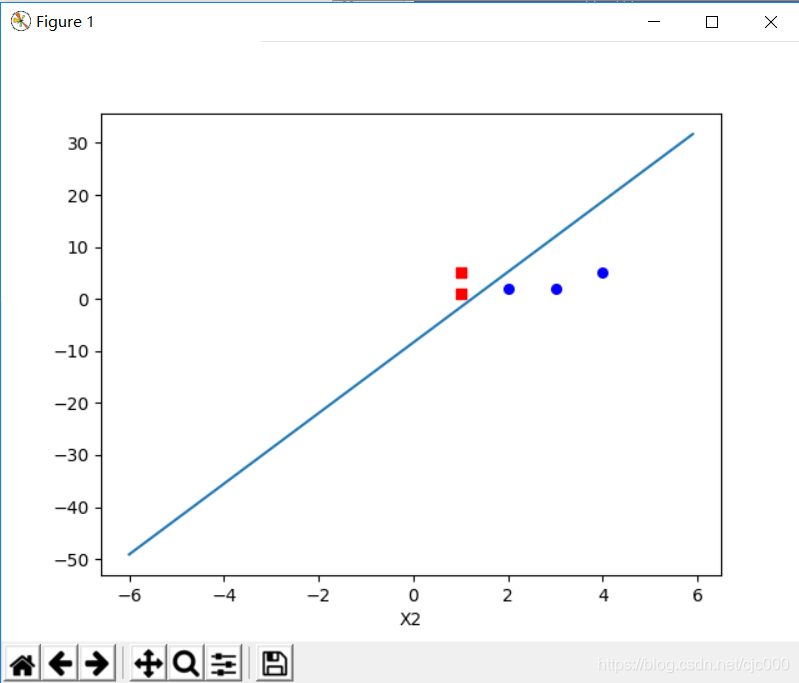Screen dimensions: 799x683
Task: Click the 20 y-axis tick label
Action: pyautogui.click(x=77, y=196)
